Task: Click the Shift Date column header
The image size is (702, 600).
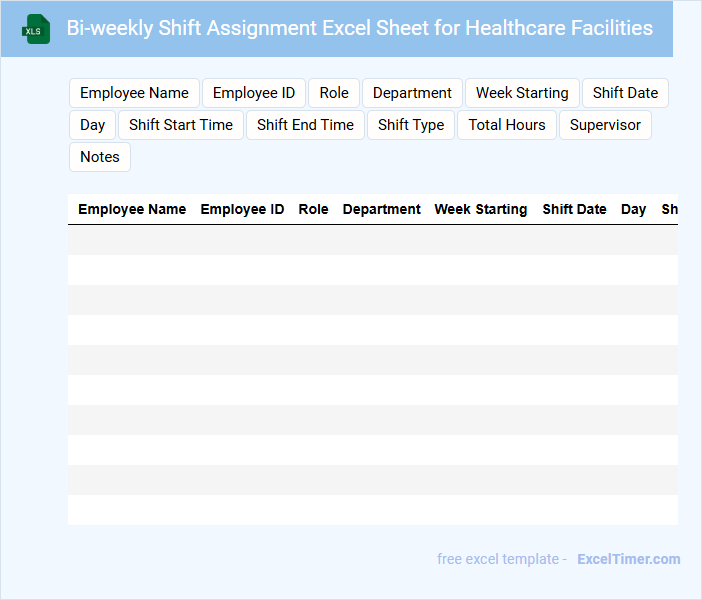Action: coord(575,210)
